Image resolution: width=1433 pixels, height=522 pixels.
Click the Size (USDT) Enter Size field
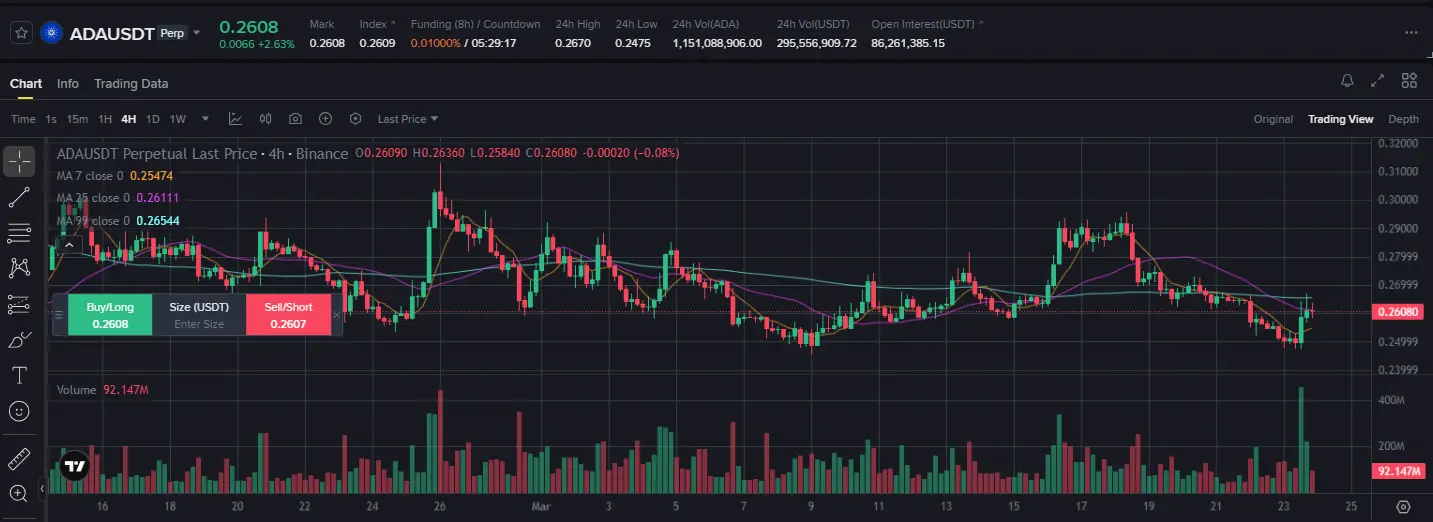point(199,315)
